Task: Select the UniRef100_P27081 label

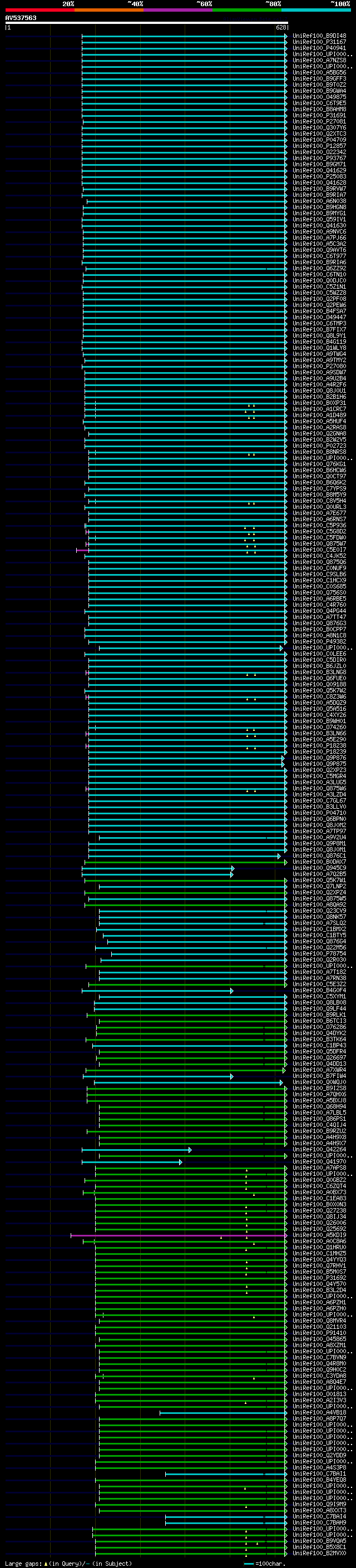Action: tap(319, 121)
